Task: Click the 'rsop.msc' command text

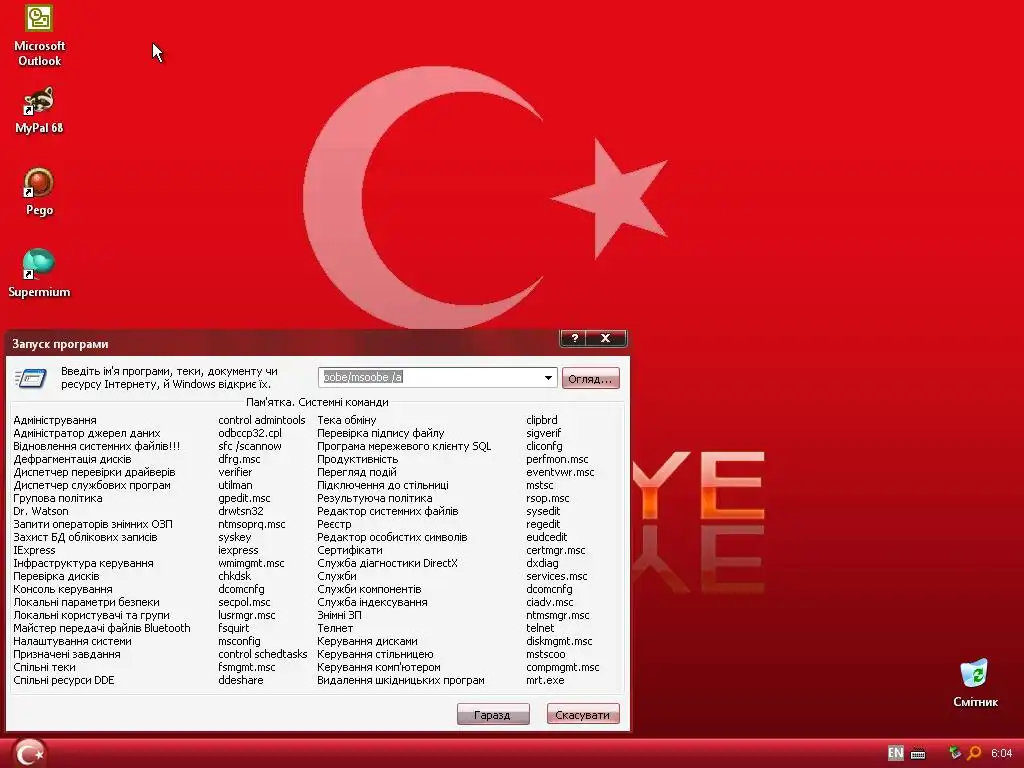Action: (548, 498)
